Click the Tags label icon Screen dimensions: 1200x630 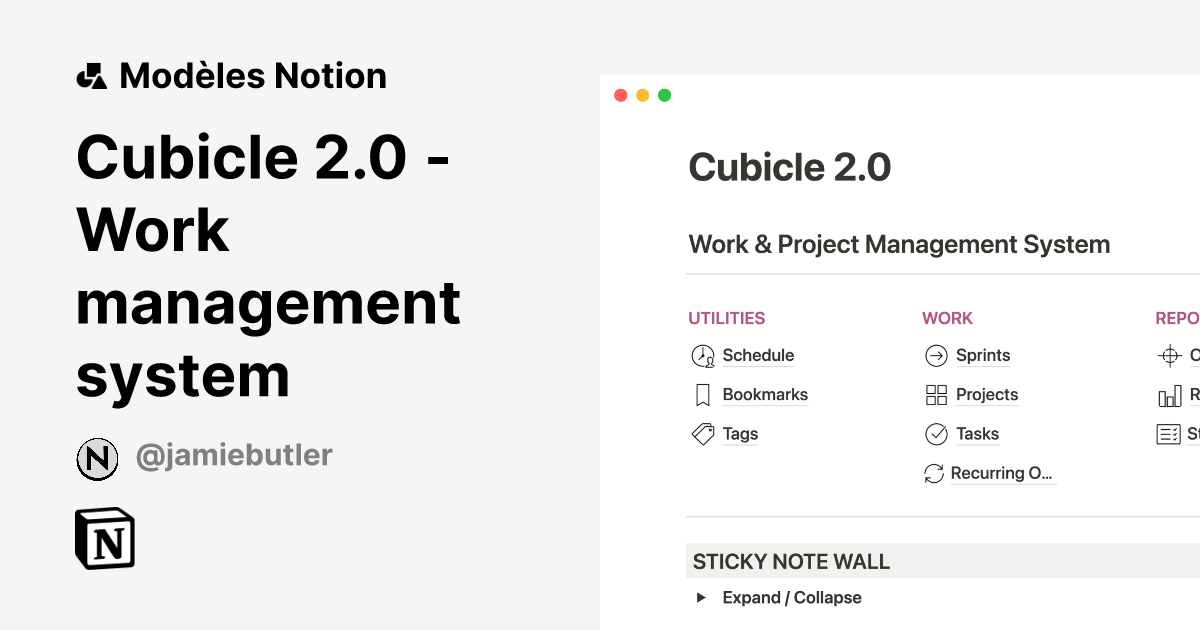(x=703, y=433)
